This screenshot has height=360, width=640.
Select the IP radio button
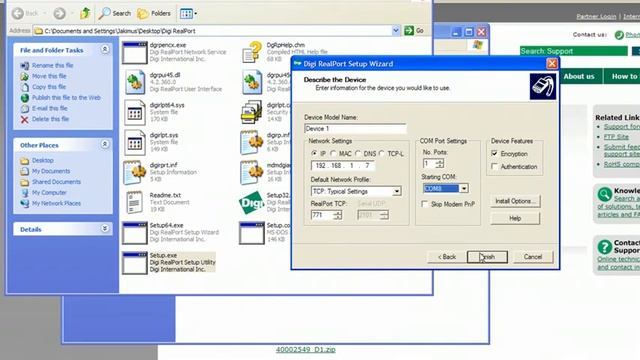314,153
